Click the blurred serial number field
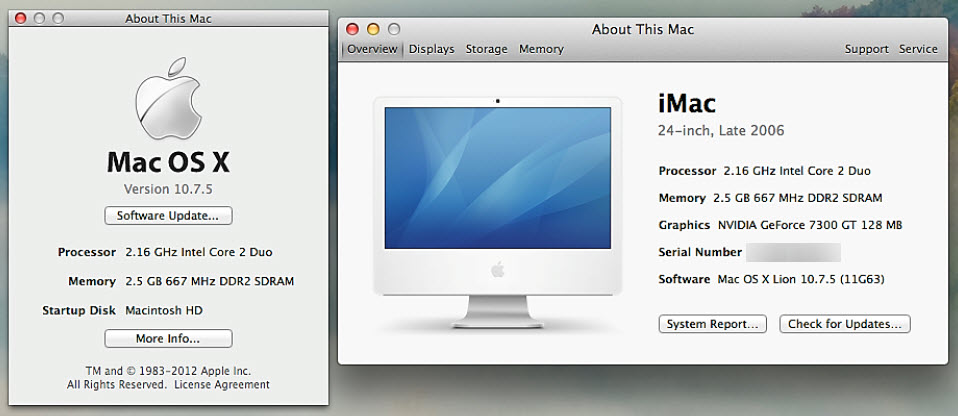Screen dimensions: 958x416 [x=793, y=252]
